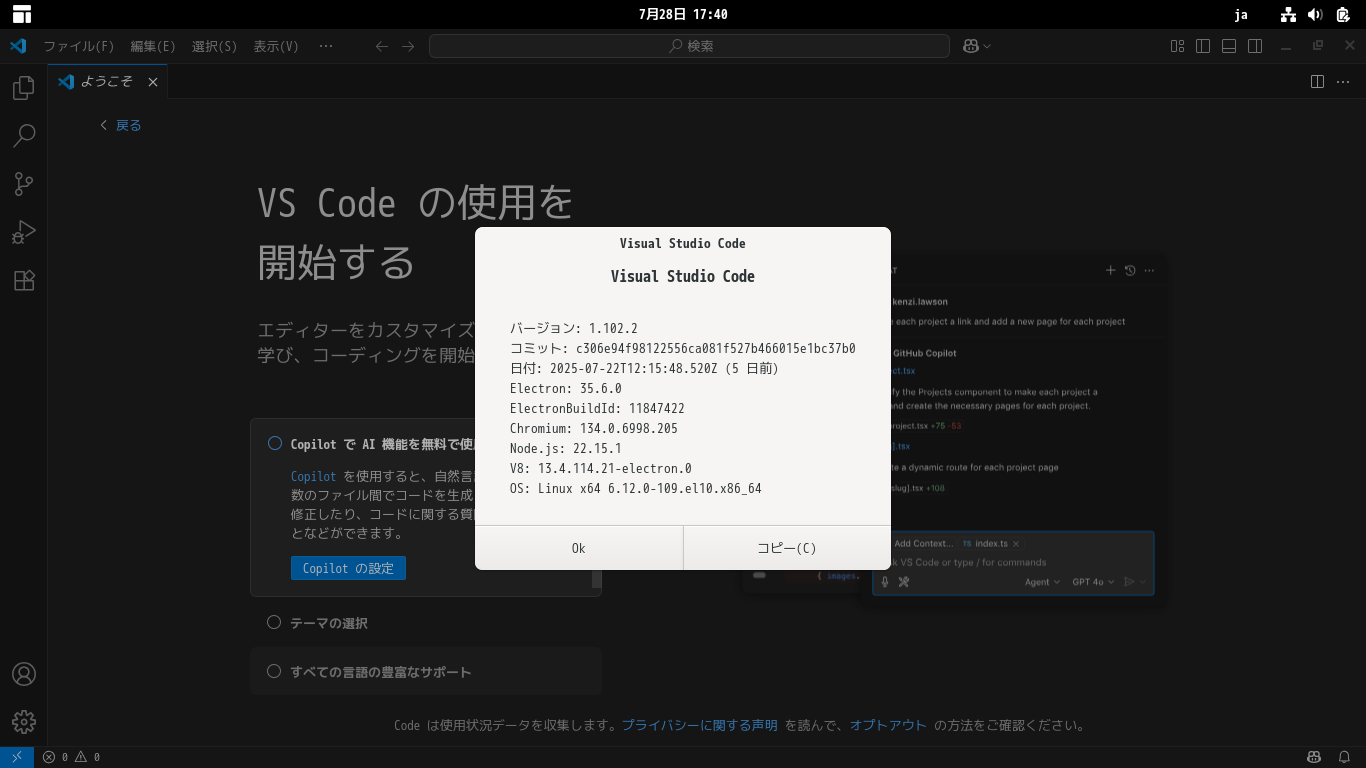Click the VS Code logo in the title bar
The image size is (1366, 768).
point(18,46)
